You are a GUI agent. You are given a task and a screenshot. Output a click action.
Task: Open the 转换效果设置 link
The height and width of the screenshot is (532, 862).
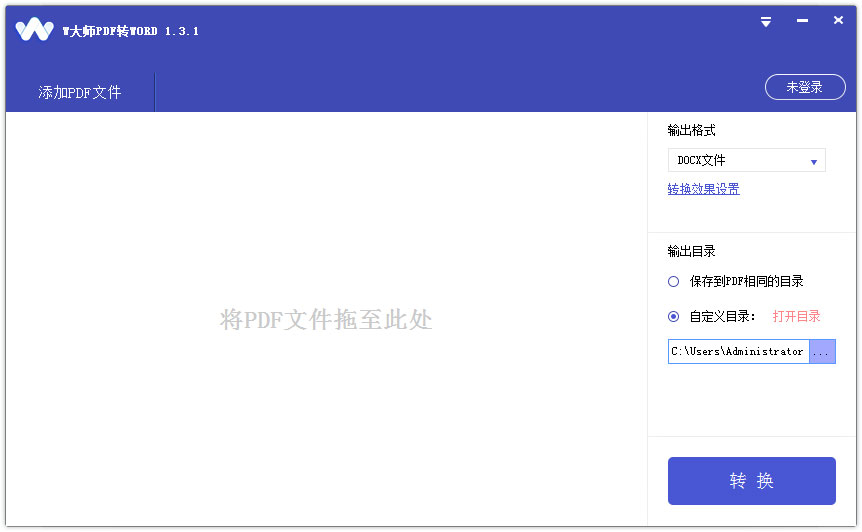pyautogui.click(x=703, y=189)
